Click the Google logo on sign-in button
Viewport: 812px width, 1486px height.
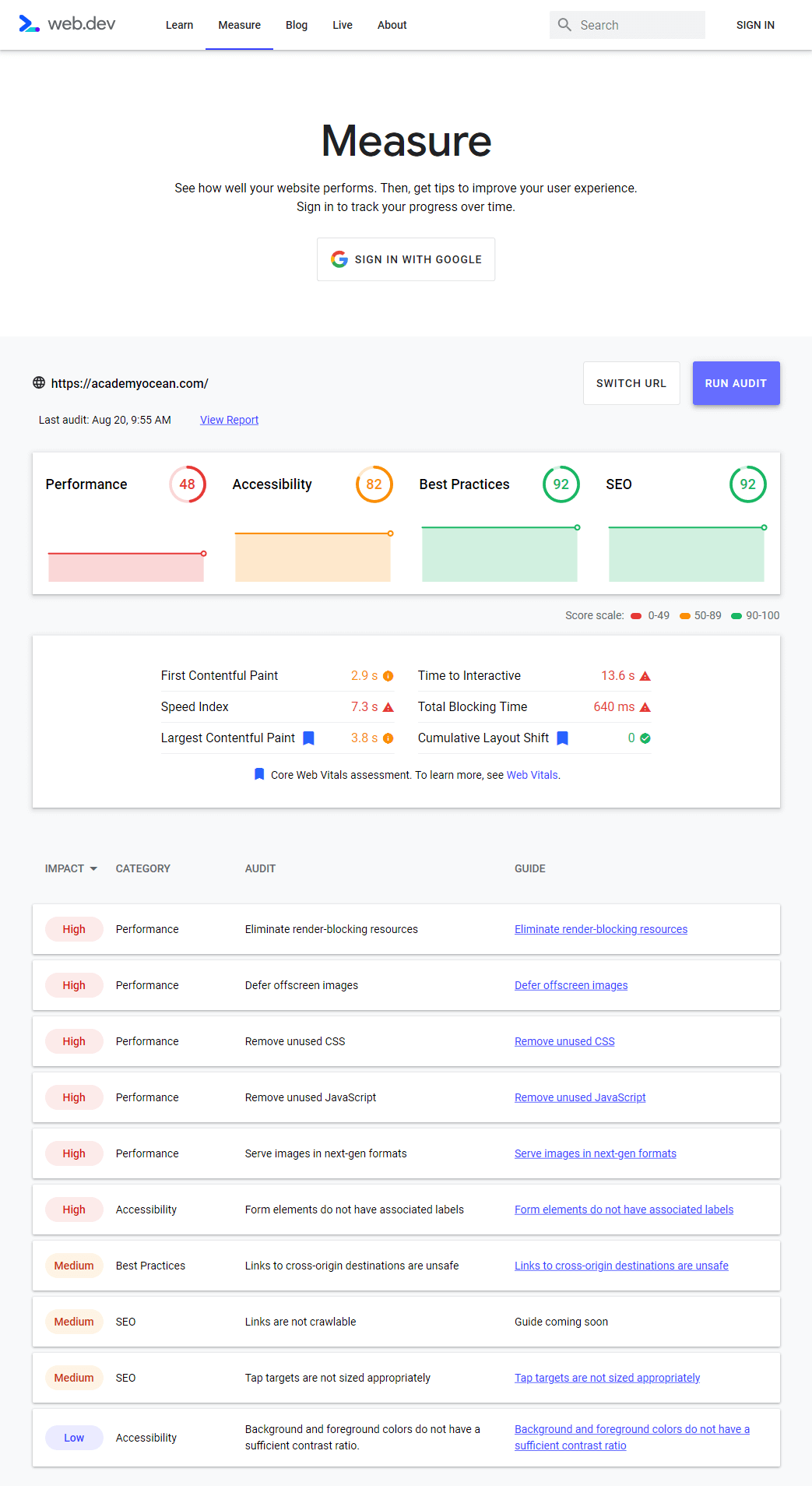[339, 259]
